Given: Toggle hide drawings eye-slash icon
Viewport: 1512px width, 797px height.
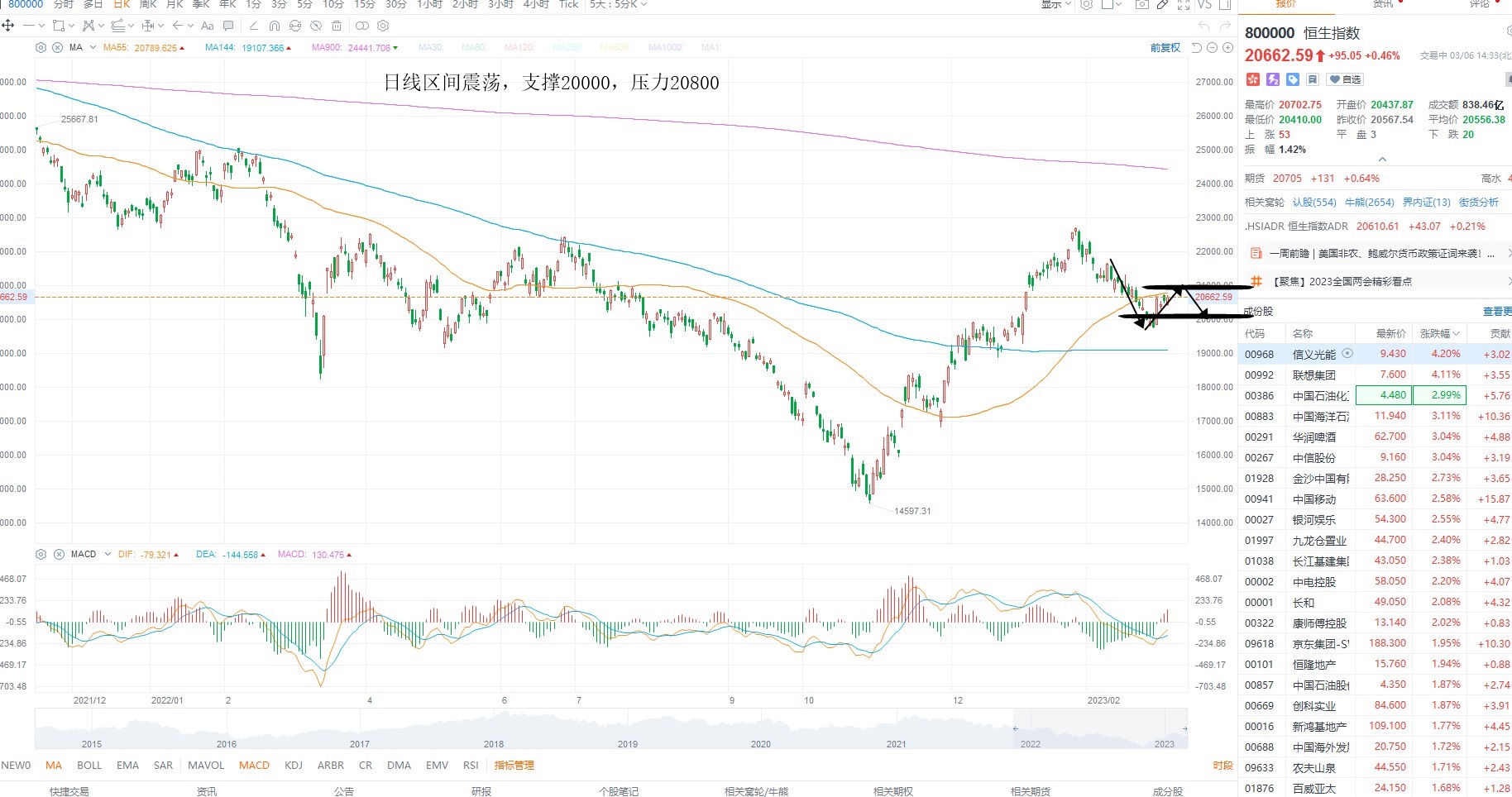Looking at the screenshot, I should tap(316, 26).
